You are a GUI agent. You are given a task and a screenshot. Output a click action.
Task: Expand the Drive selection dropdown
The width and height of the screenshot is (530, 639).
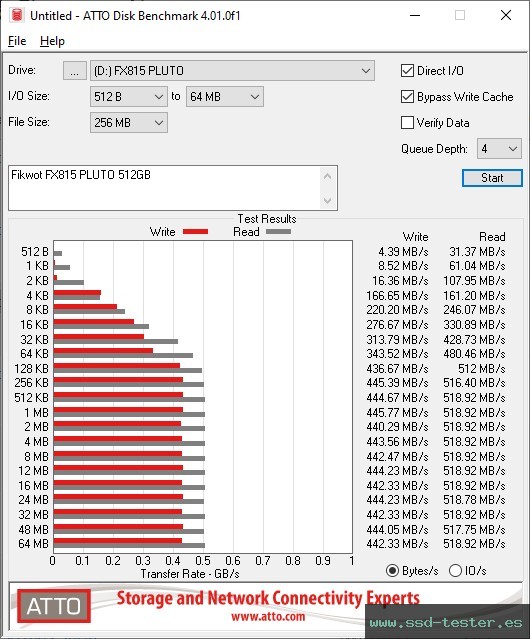tap(232, 71)
